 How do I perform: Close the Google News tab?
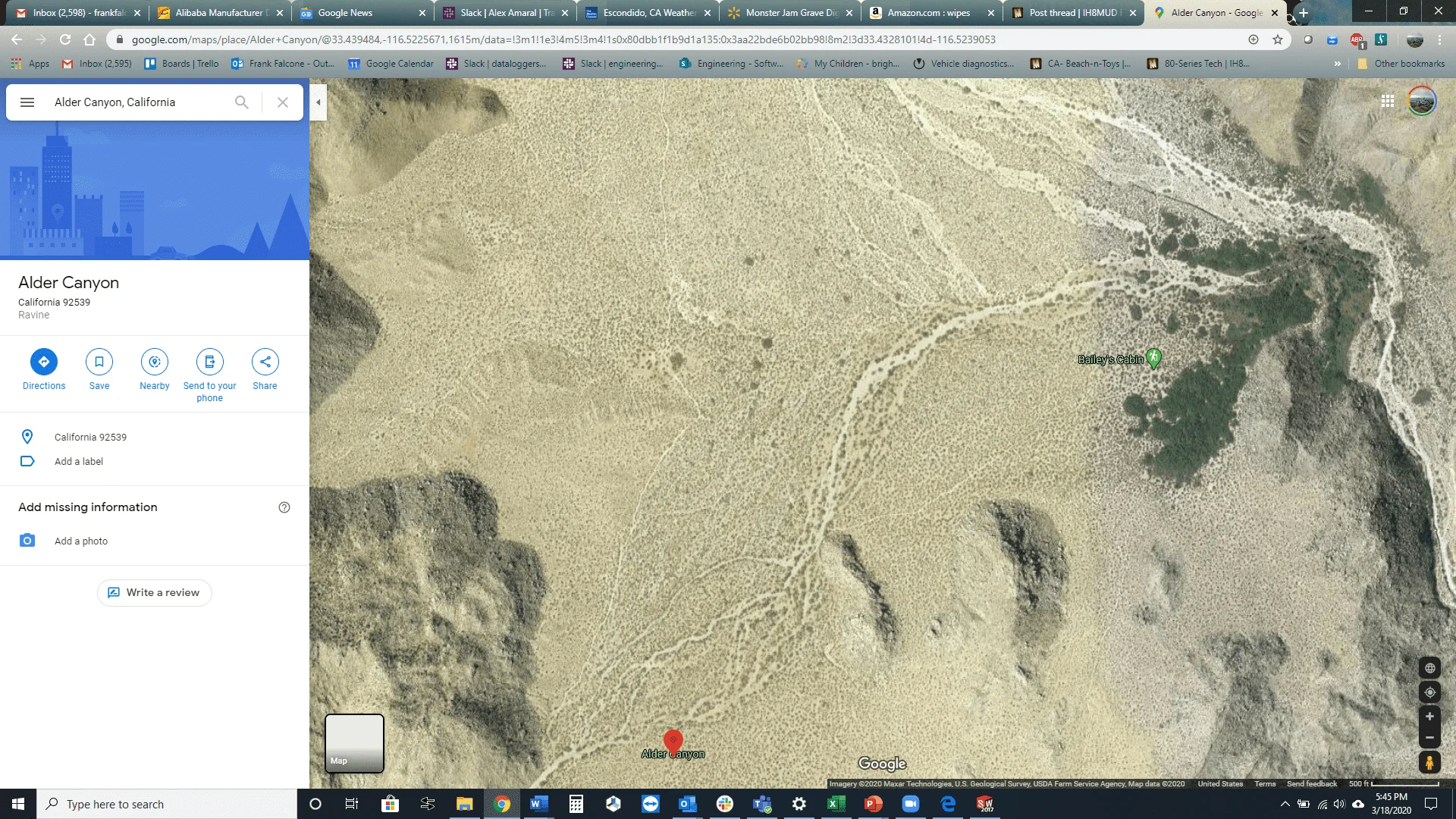(x=422, y=13)
